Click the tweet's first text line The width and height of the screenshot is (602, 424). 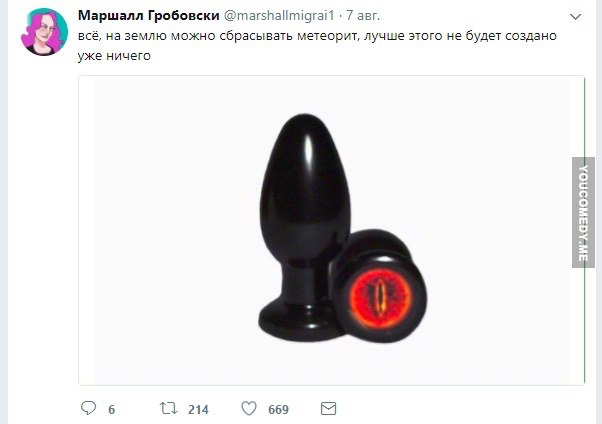point(317,36)
